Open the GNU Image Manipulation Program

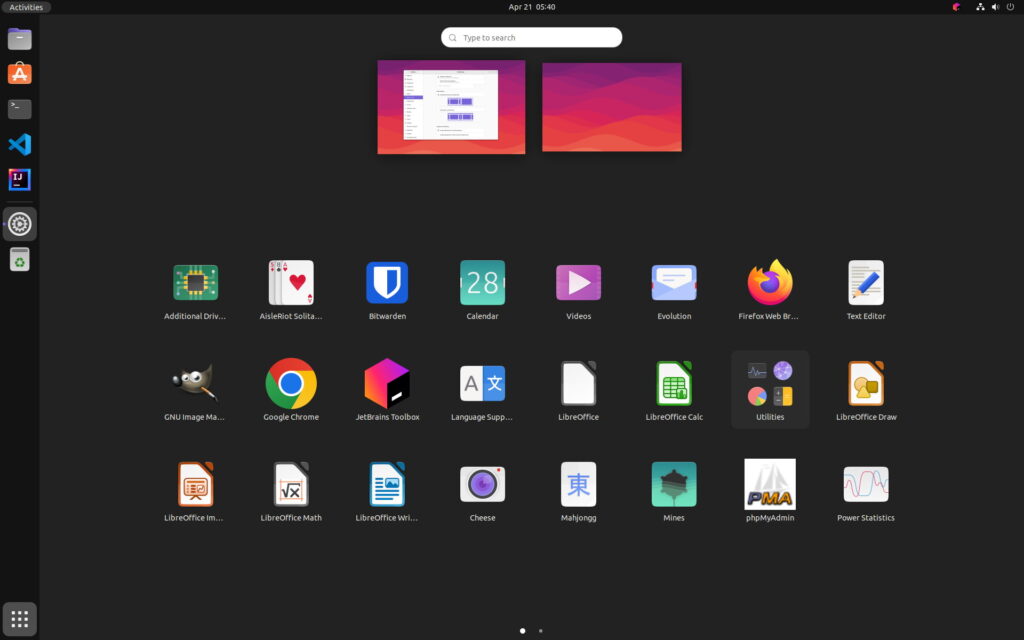click(195, 384)
